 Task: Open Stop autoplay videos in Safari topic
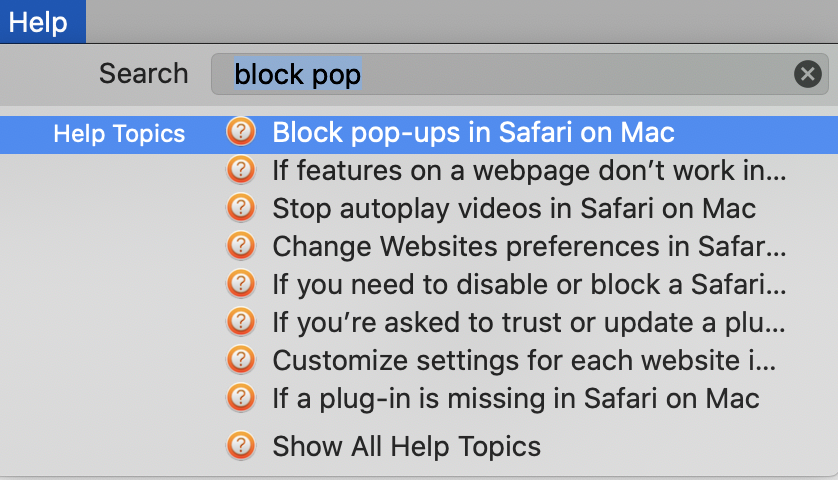[514, 208]
